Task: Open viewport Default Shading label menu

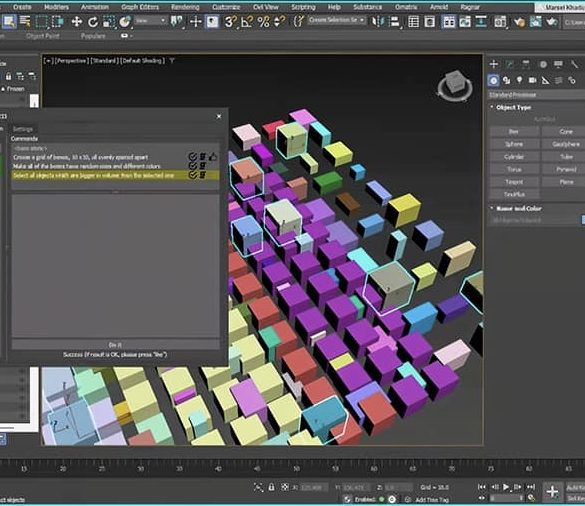Action: click(x=143, y=60)
